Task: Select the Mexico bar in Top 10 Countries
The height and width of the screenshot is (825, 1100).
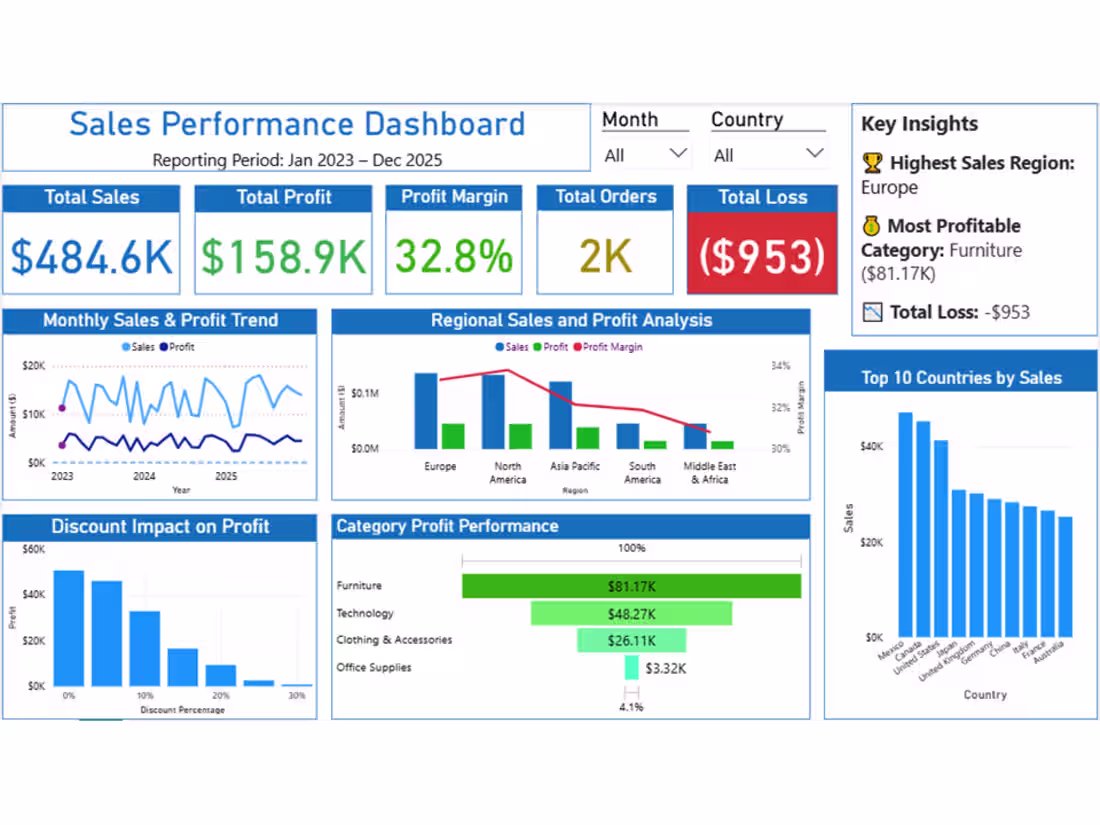Action: tap(906, 525)
